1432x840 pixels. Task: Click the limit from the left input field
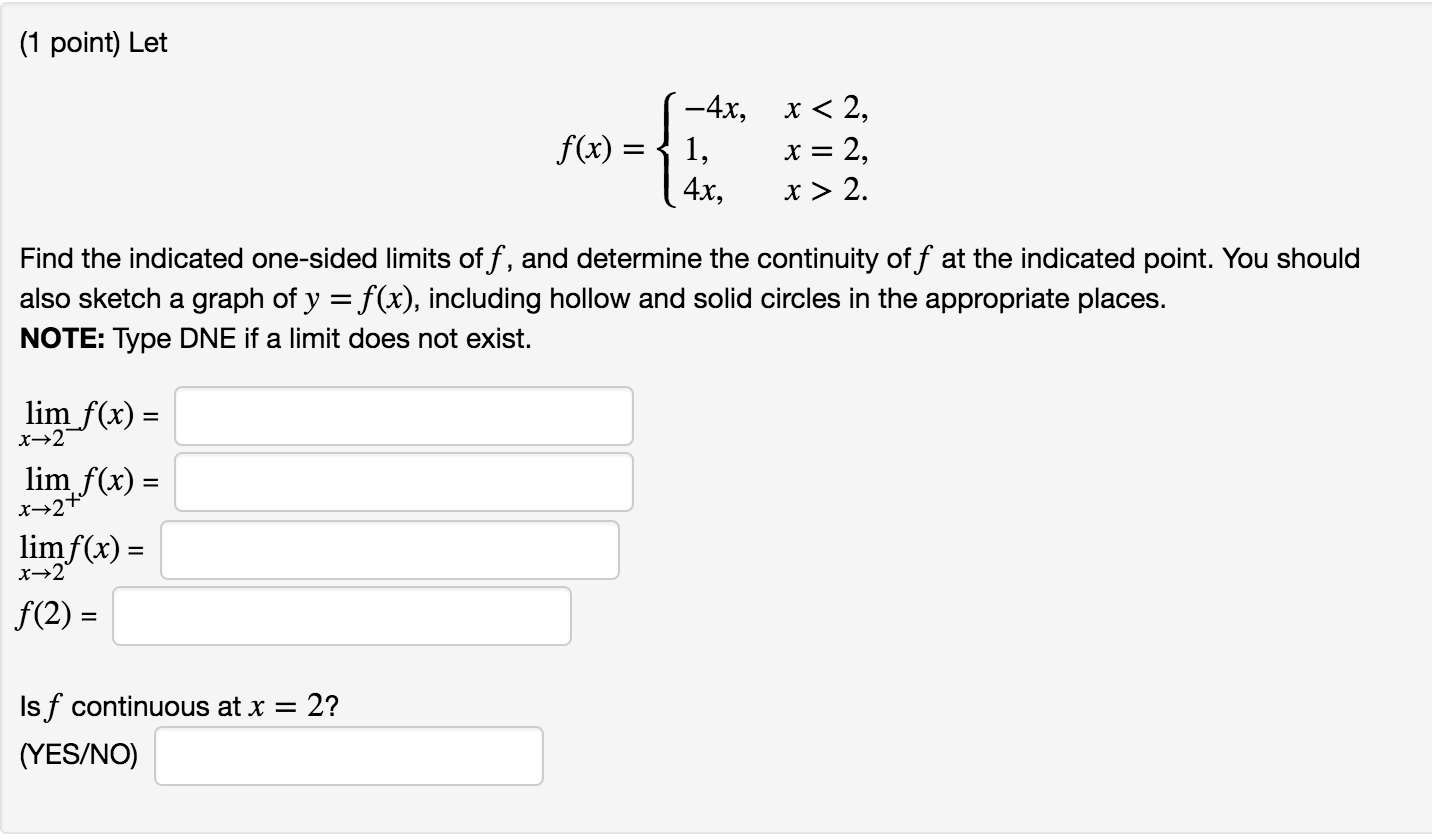coord(403,416)
